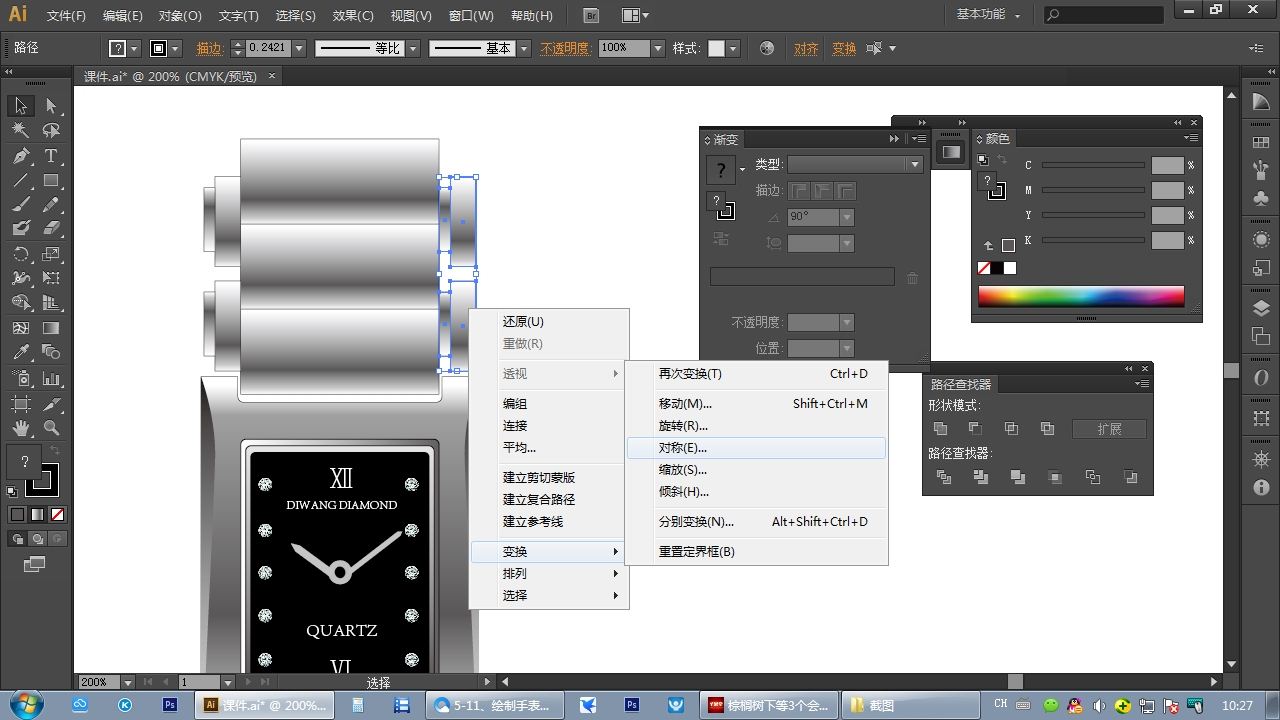Image resolution: width=1280 pixels, height=720 pixels.
Task: Click the Cyan C slider track
Action: pos(1093,165)
